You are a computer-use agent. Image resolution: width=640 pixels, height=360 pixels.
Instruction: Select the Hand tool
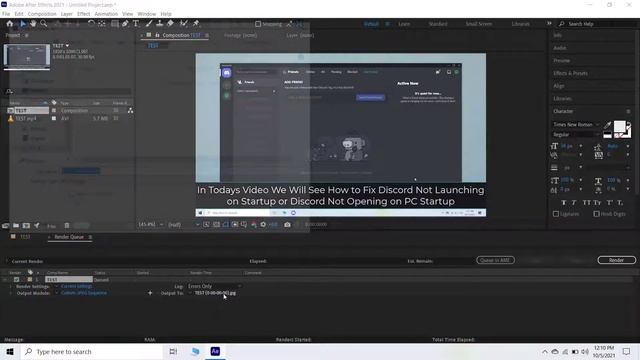(x=33, y=24)
